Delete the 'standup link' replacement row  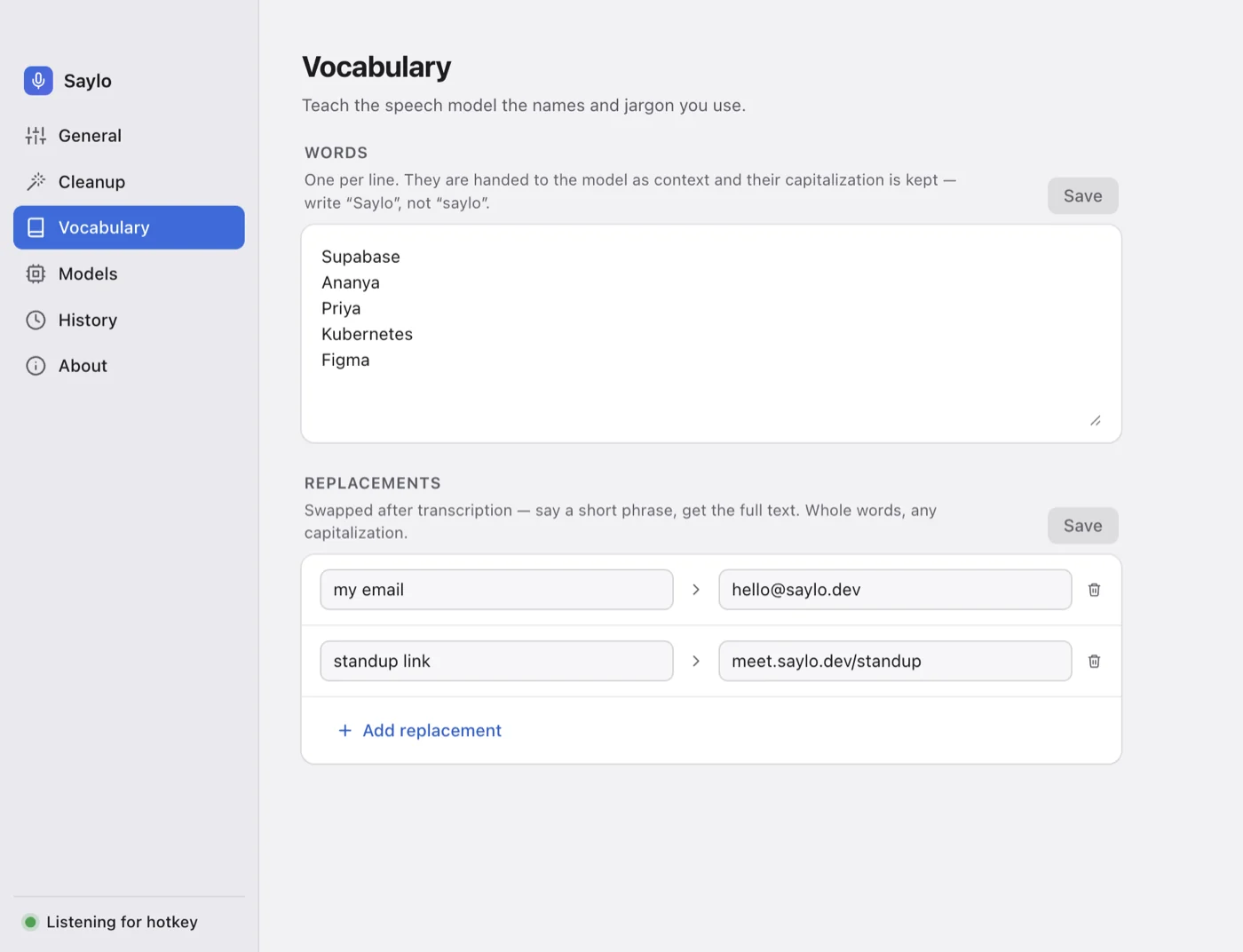coord(1094,662)
